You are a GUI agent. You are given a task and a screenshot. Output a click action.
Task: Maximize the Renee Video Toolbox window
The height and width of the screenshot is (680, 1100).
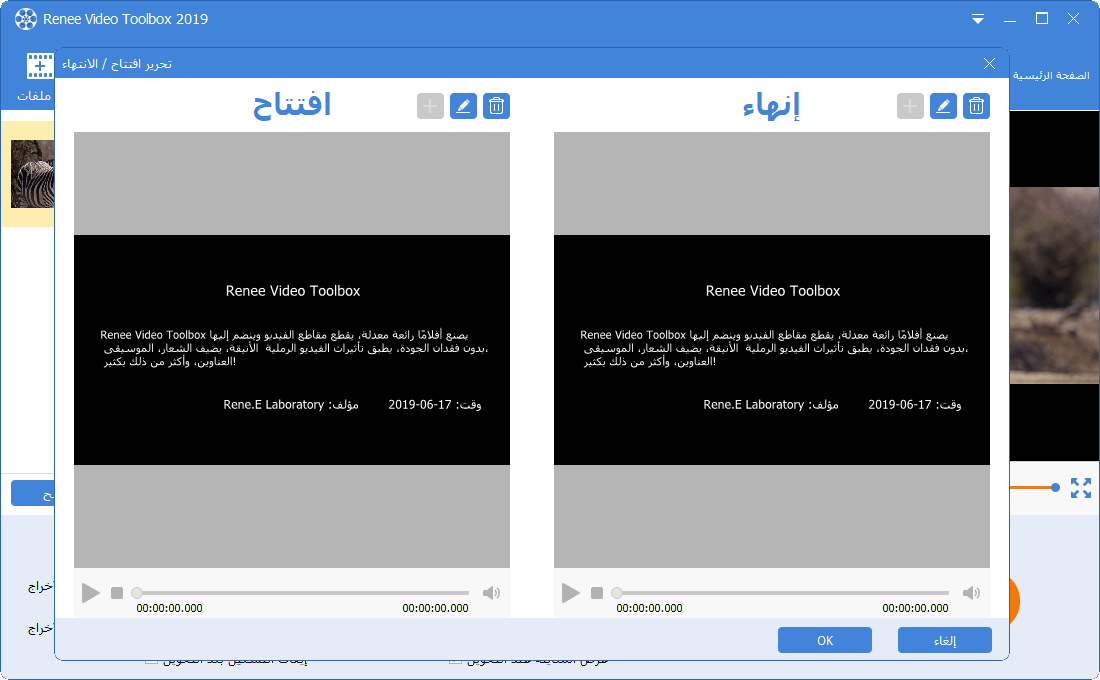pos(1042,19)
